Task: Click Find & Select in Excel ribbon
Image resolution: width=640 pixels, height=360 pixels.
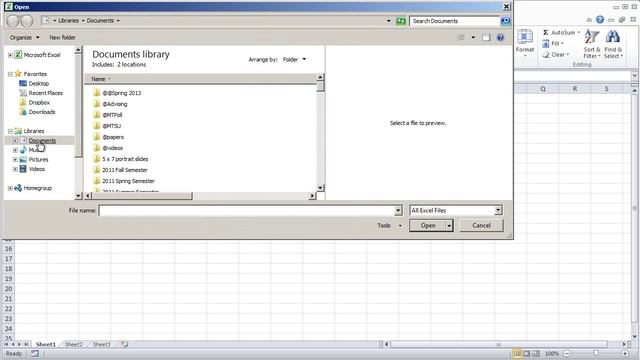Action: point(613,44)
